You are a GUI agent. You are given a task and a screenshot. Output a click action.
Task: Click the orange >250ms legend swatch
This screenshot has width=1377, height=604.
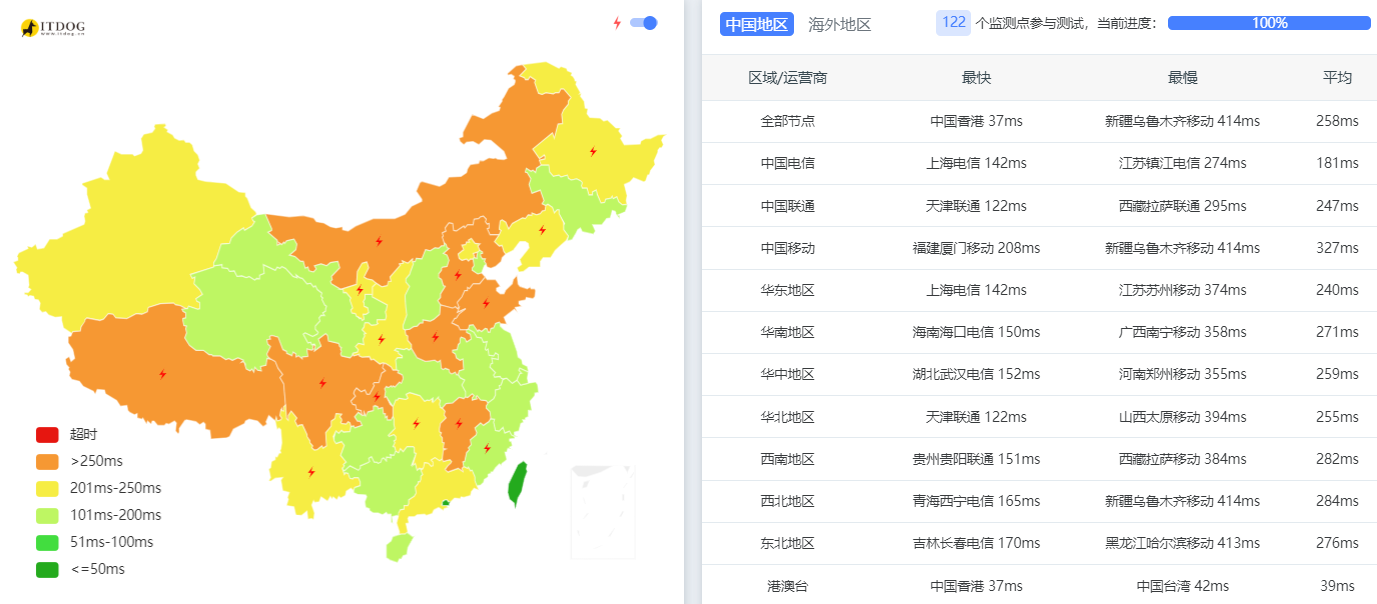[47, 462]
